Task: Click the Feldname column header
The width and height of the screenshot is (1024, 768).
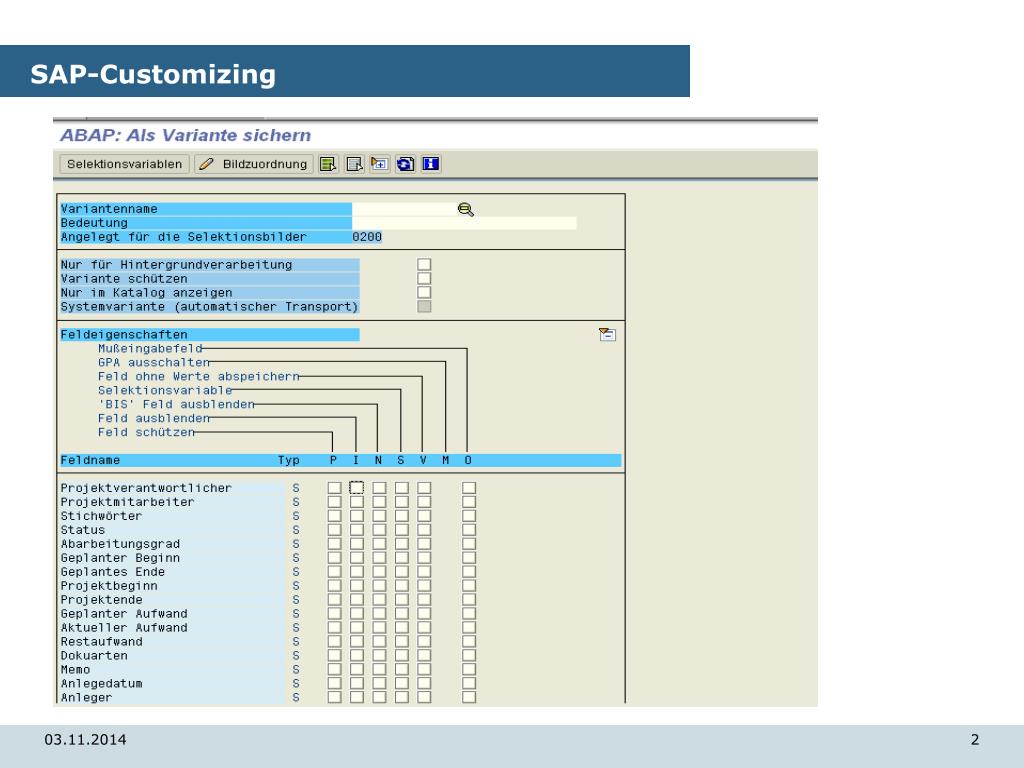Action: click(90, 460)
